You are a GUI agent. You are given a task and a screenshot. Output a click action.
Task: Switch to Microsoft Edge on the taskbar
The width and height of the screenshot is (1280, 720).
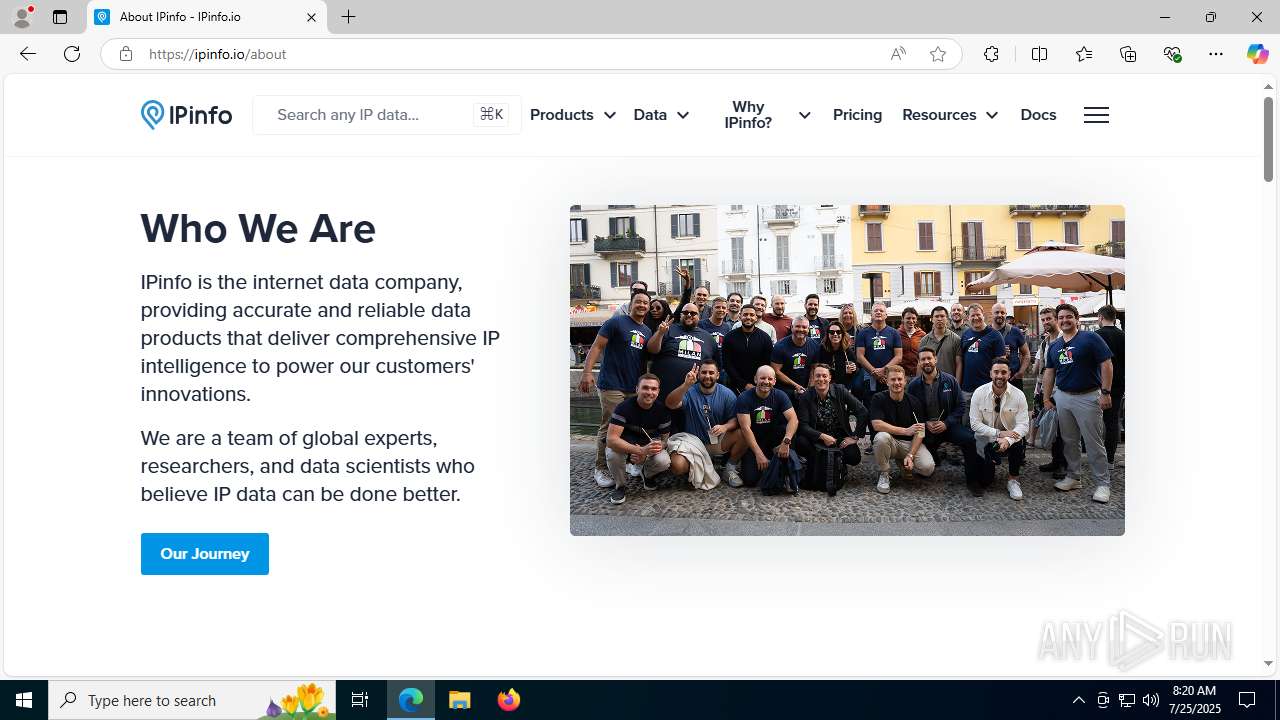coord(411,700)
